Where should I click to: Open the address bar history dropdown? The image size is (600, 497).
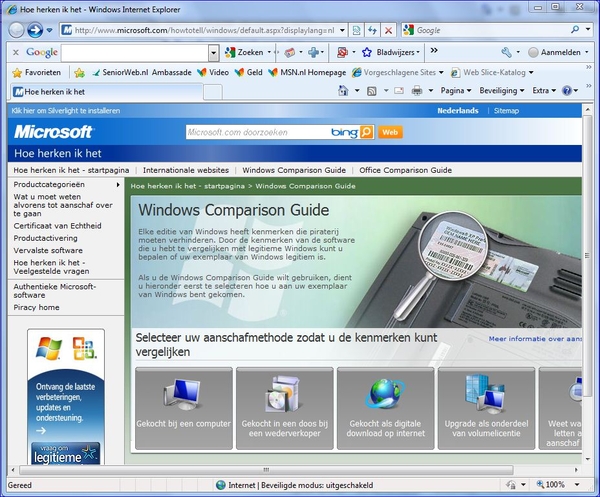[342, 30]
